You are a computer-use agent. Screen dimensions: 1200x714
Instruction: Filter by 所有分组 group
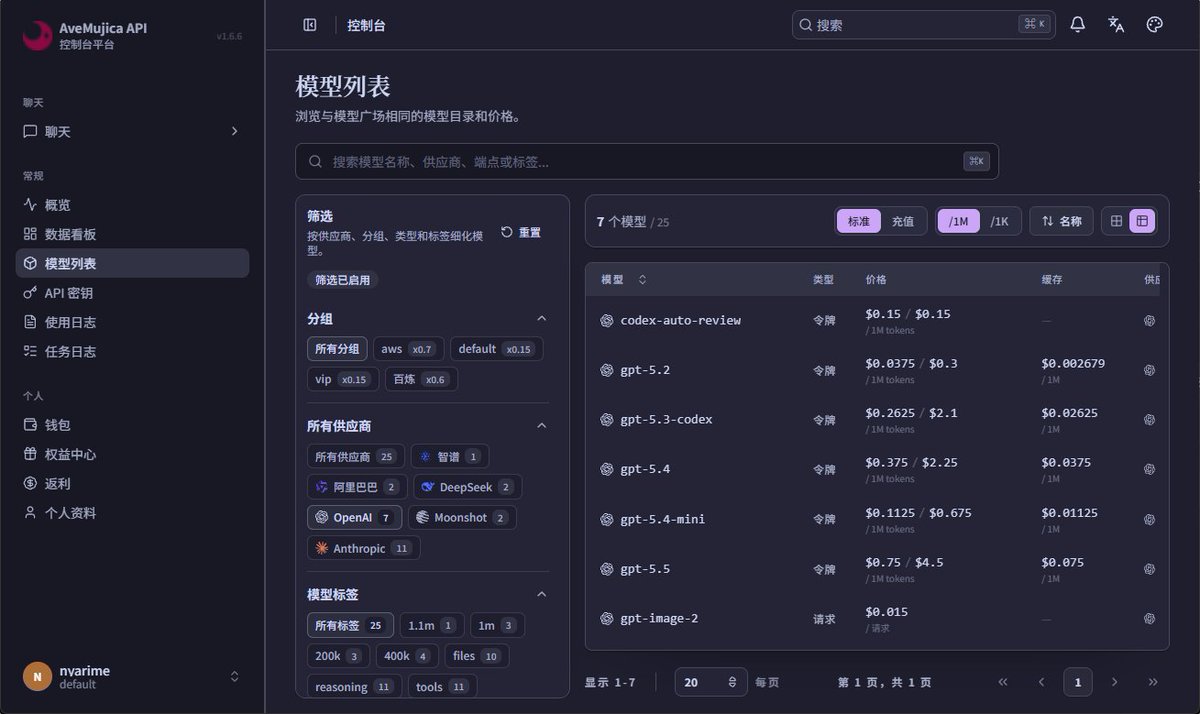337,349
